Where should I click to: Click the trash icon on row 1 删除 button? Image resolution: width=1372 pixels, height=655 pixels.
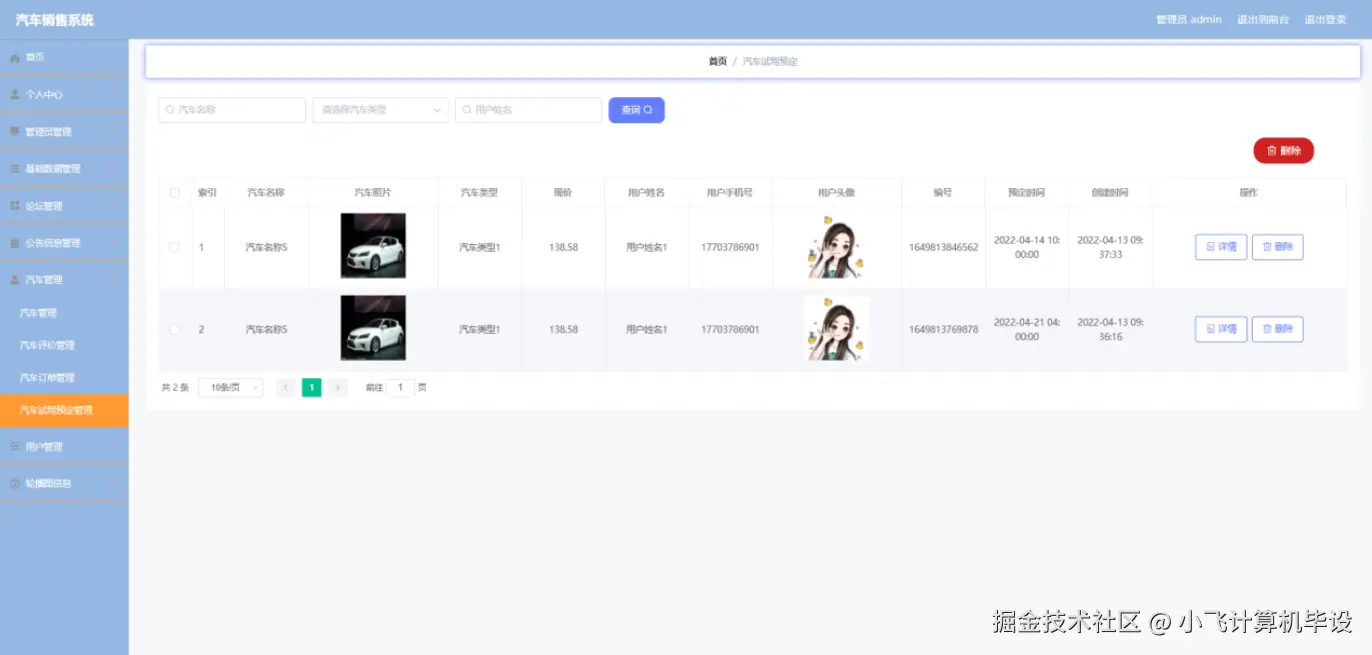(1267, 247)
